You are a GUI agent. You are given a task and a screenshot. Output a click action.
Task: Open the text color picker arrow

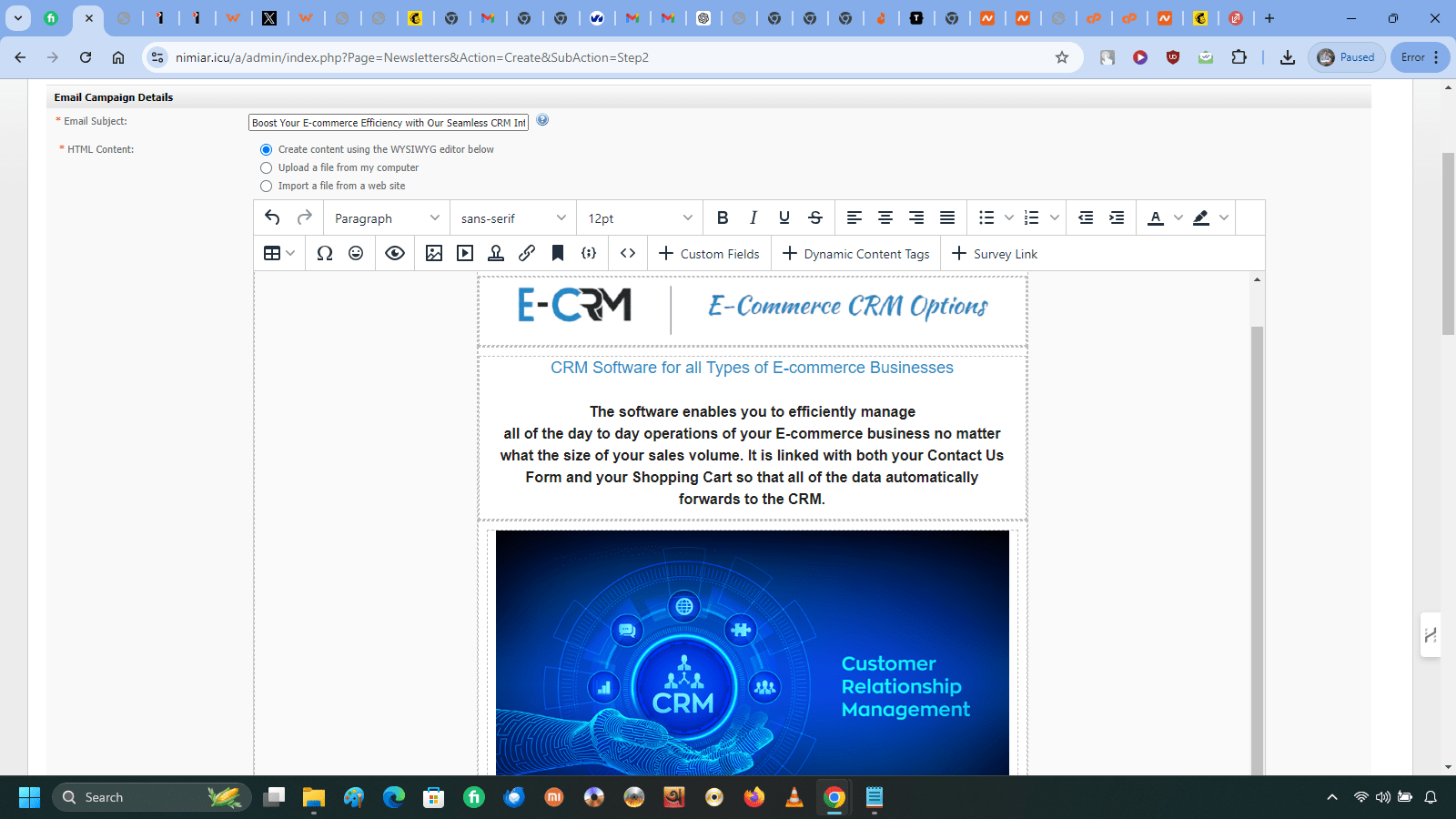point(1178,217)
